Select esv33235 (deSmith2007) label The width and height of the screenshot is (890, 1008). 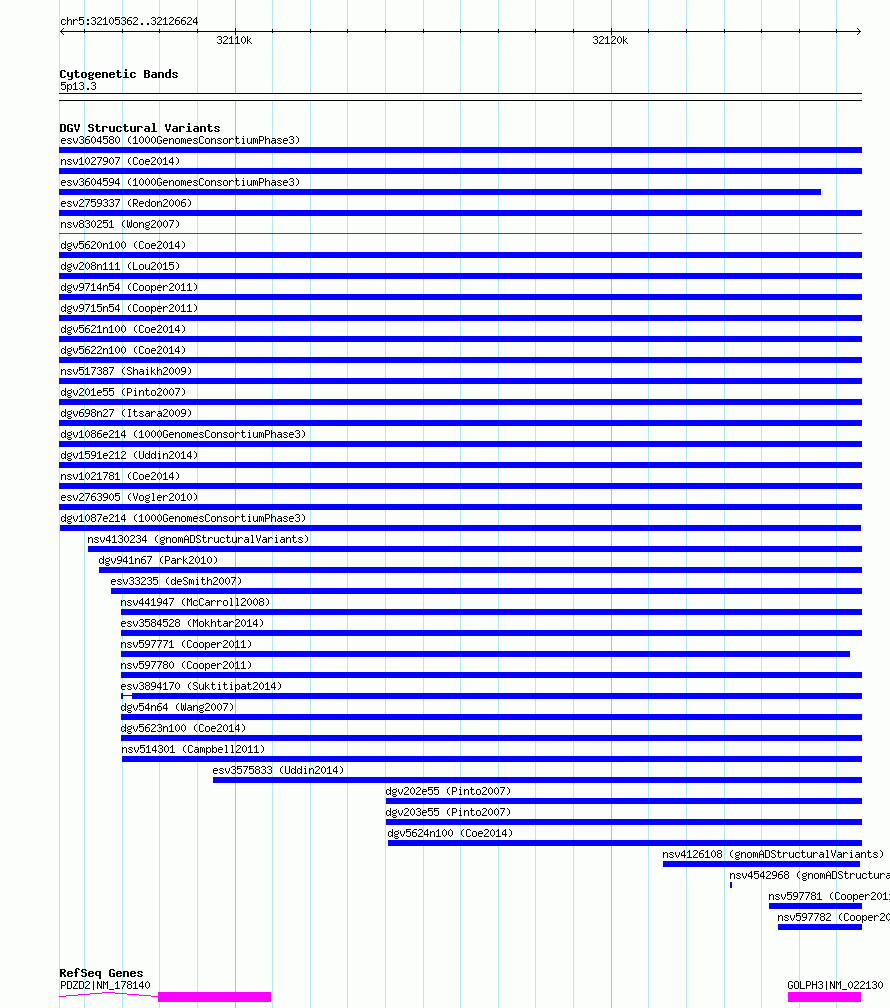pyautogui.click(x=176, y=581)
